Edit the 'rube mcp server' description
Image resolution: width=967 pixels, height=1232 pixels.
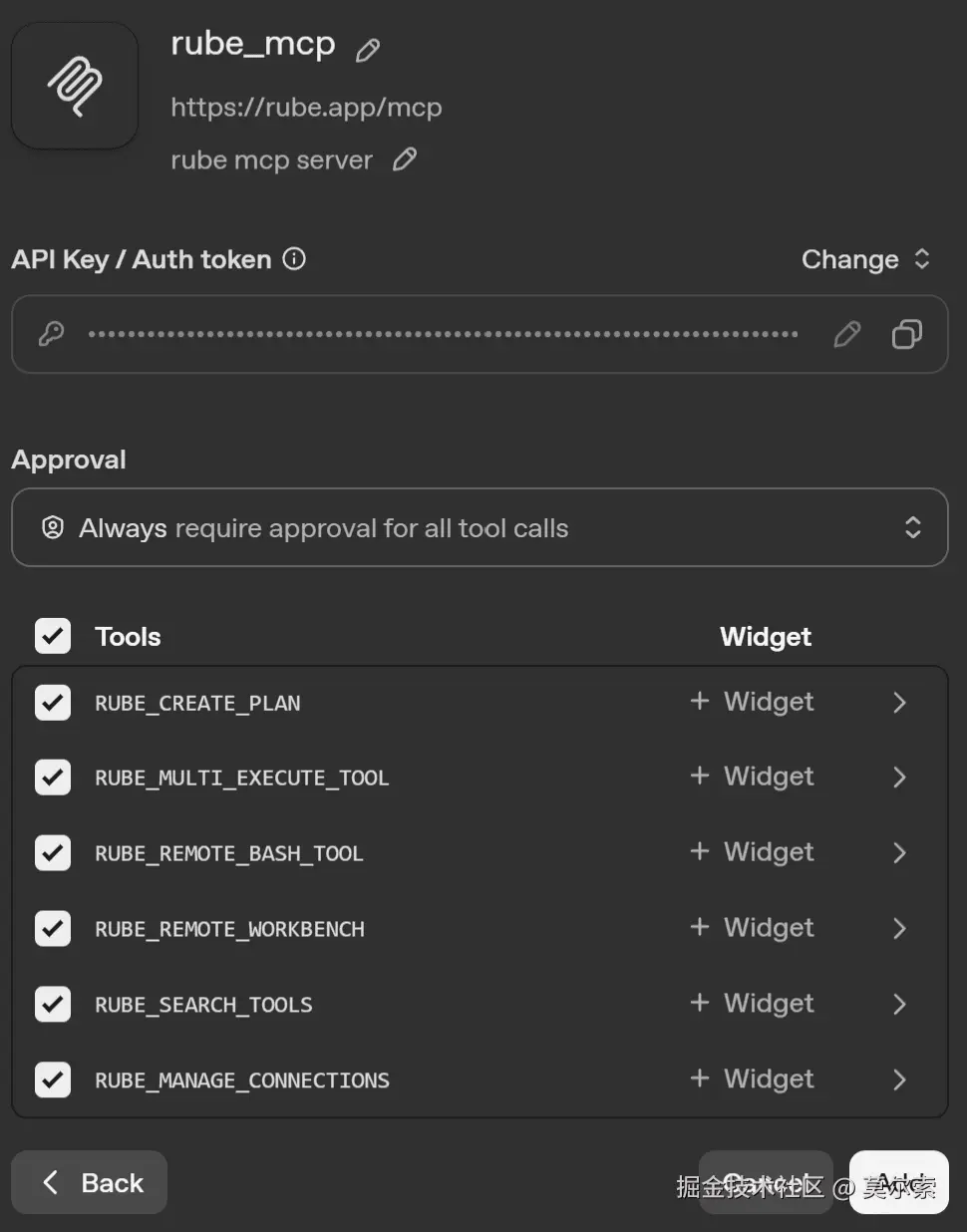405,159
